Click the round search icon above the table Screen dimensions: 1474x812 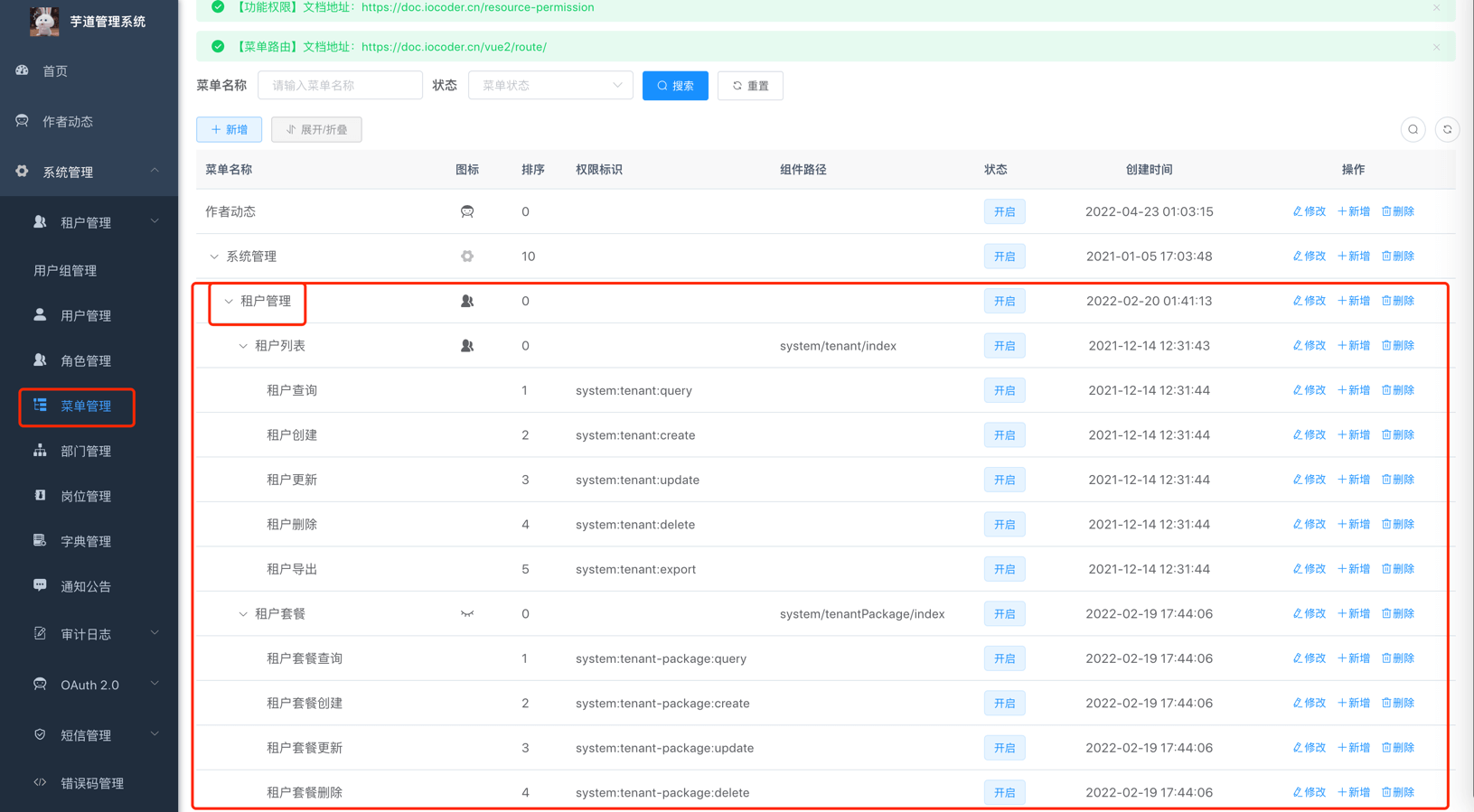click(1413, 130)
